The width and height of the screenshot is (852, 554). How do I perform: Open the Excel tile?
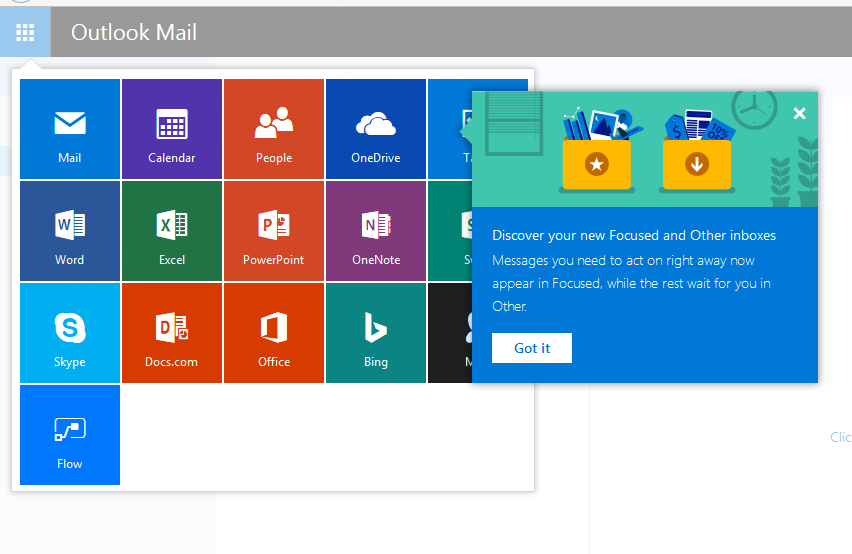(x=172, y=231)
